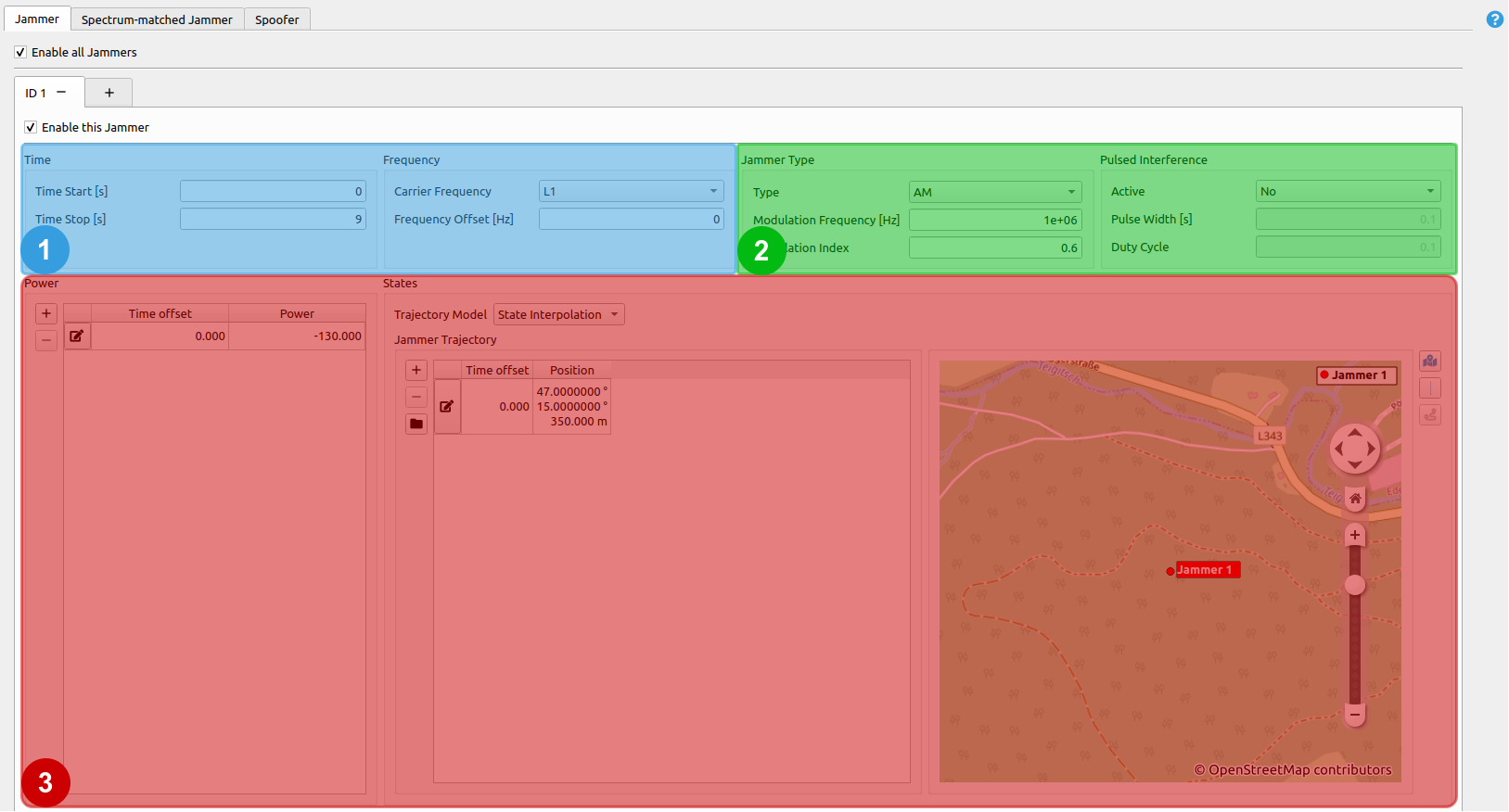Viewport: 1509px width, 812px height.
Task: Edit the power entry with value -130.000
Action: click(x=77, y=336)
